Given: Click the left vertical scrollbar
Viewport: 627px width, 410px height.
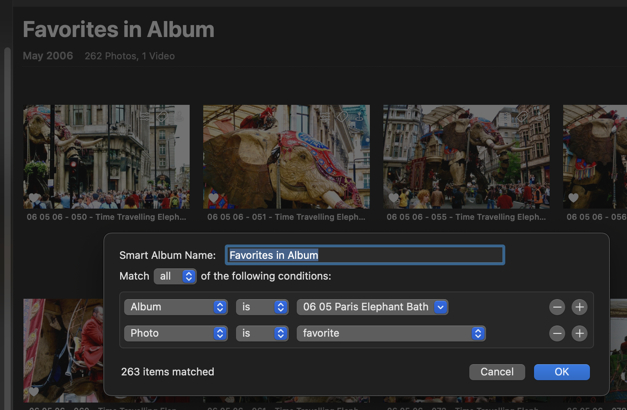Looking at the screenshot, I should (7, 228).
